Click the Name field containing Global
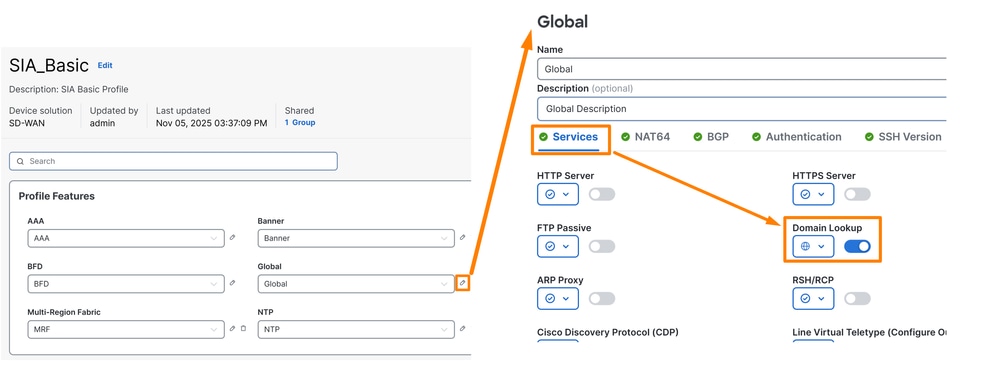Viewport: 999px width, 380px height. pyautogui.click(x=742, y=69)
